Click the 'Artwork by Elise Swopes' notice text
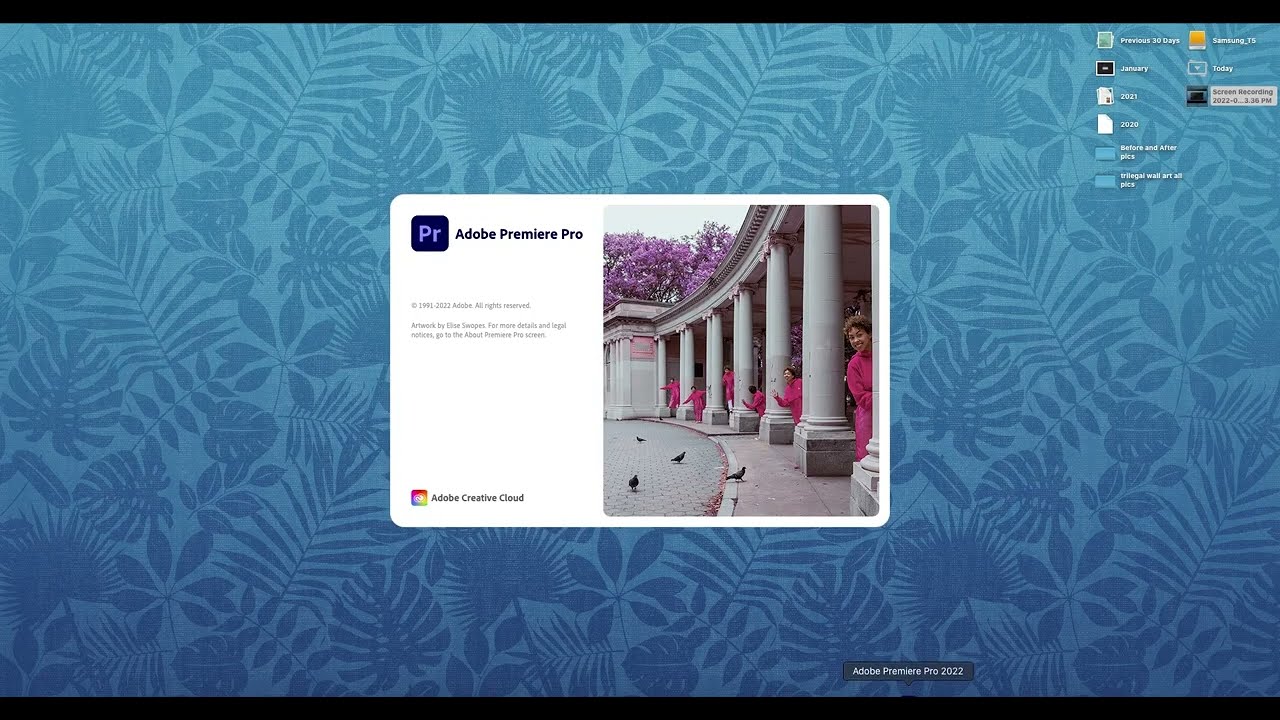The width and height of the screenshot is (1280, 720). point(489,330)
